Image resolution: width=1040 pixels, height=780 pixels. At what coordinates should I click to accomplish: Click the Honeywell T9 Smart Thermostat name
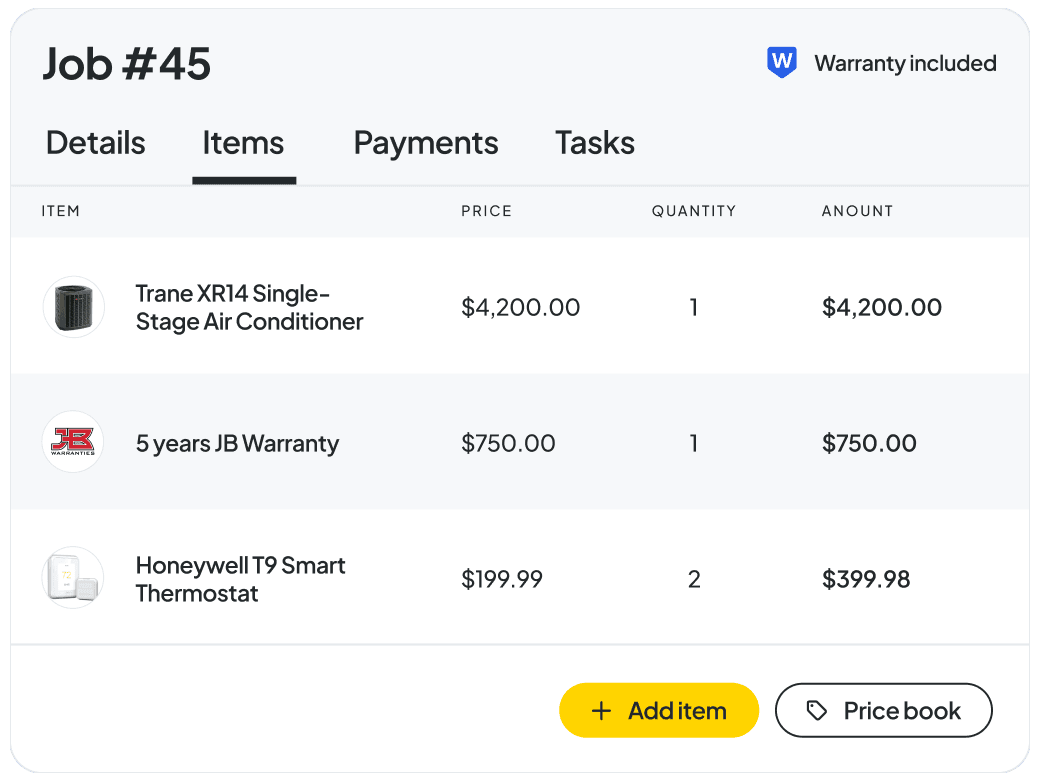[x=240, y=579]
